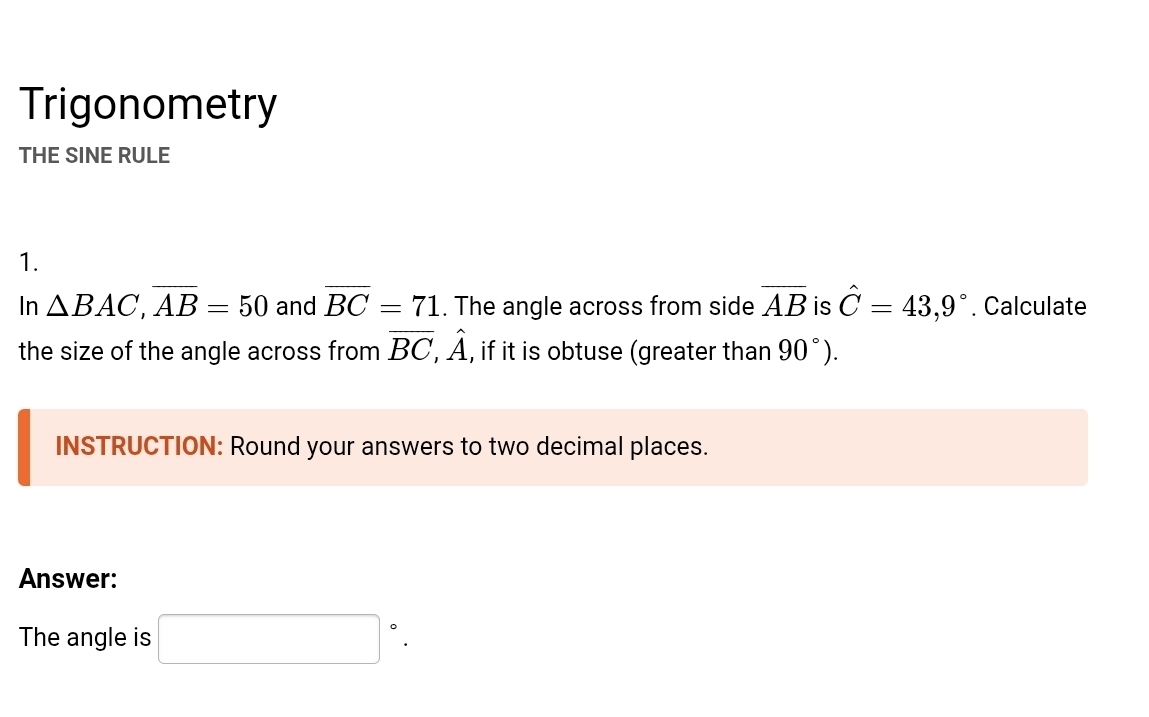Click the THE SINE RULE subheading
This screenshot has width=1149, height=717.
(94, 155)
